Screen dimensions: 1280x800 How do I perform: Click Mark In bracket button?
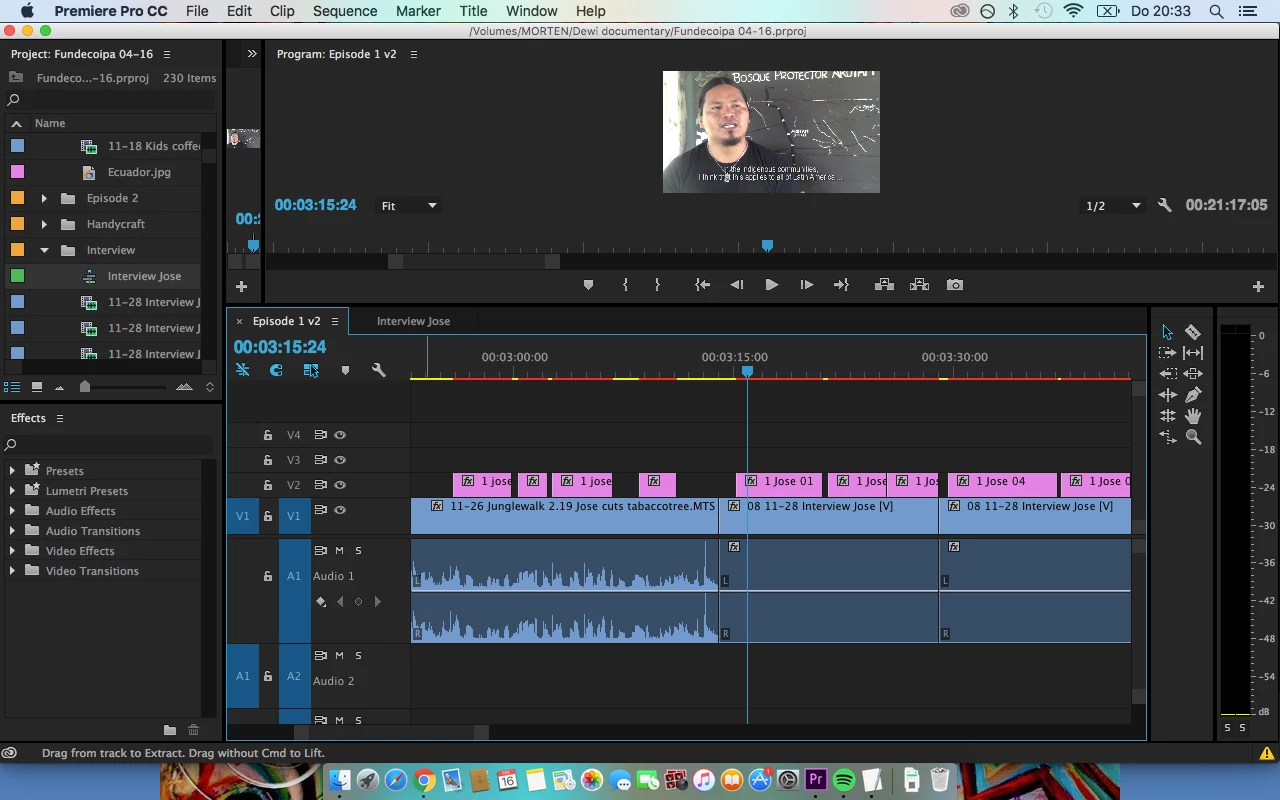coord(625,285)
